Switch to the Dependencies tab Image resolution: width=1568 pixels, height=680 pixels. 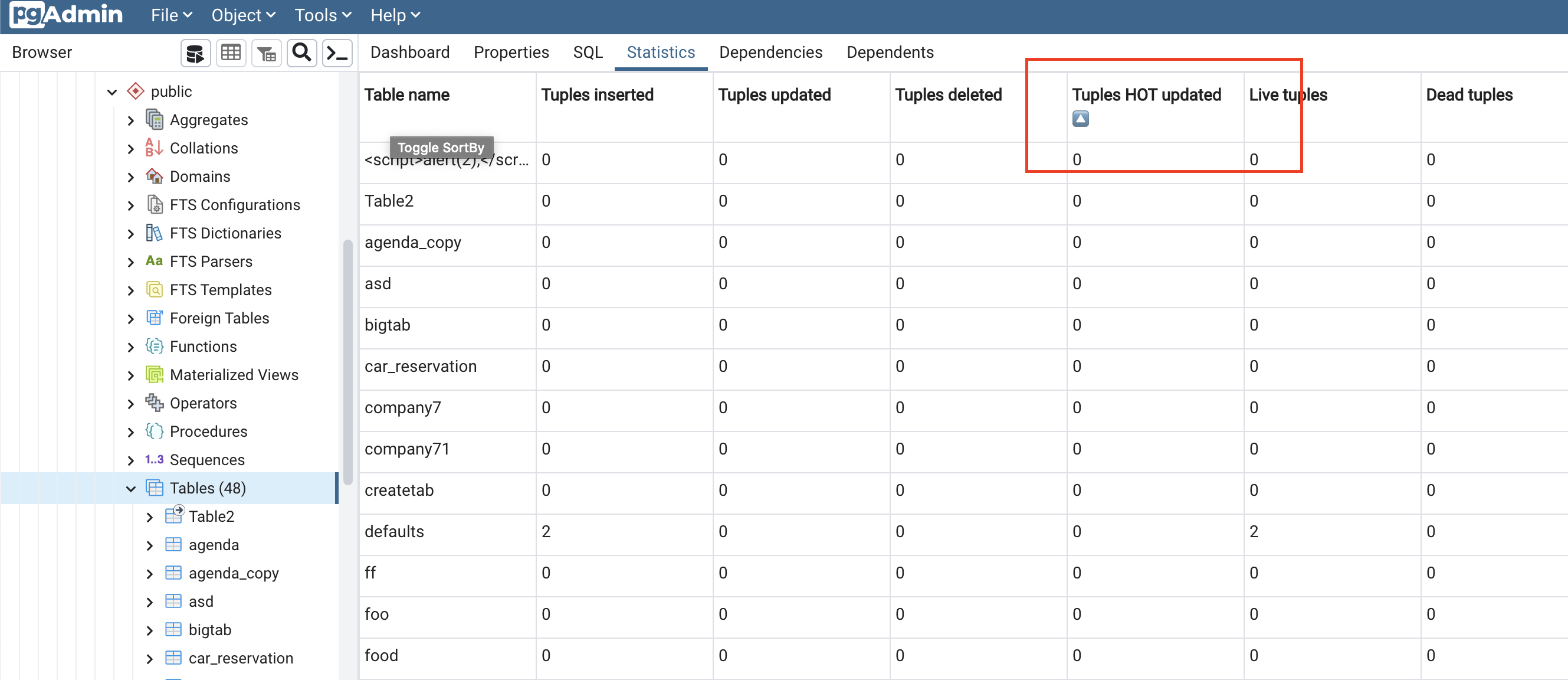point(770,53)
